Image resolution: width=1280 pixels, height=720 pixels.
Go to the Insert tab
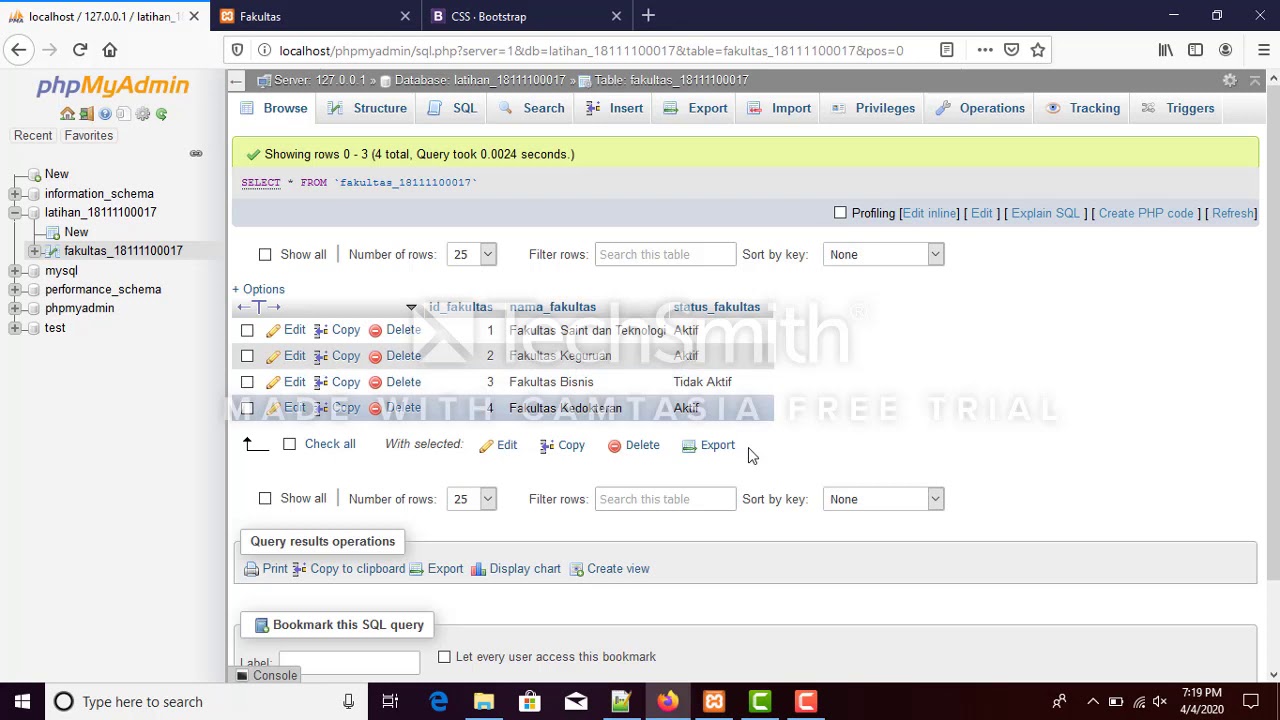[x=615, y=108]
